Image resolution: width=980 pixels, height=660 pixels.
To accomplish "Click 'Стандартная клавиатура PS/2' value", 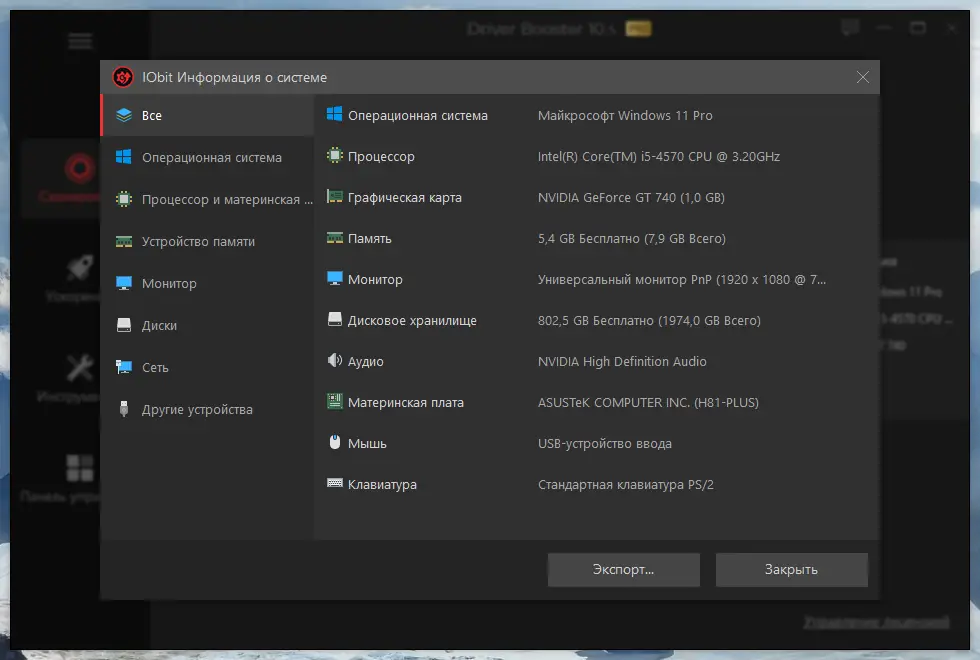I will (626, 484).
